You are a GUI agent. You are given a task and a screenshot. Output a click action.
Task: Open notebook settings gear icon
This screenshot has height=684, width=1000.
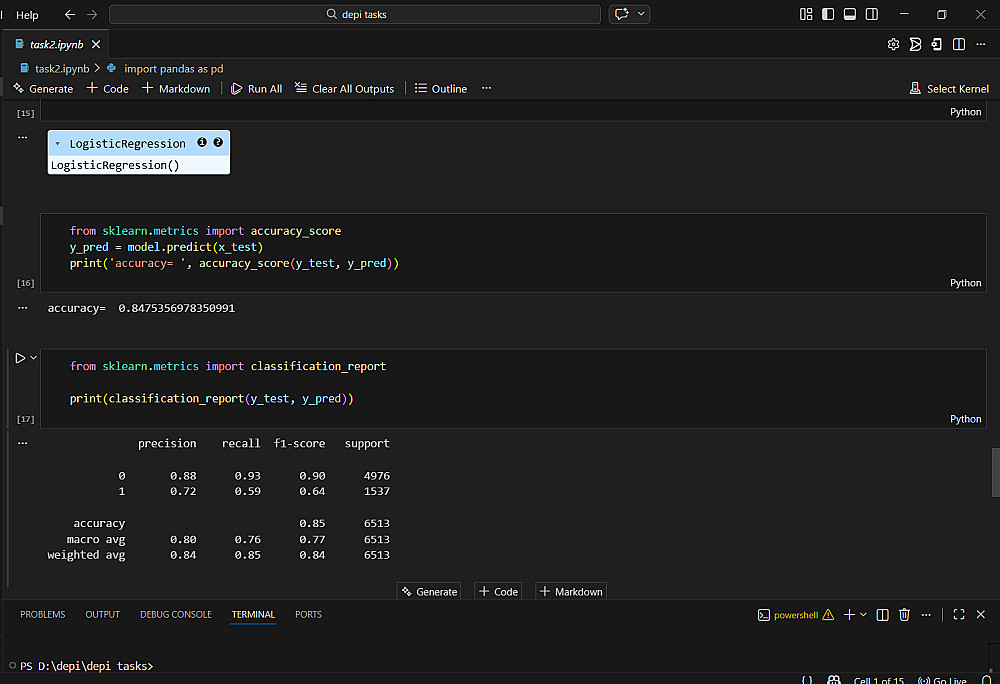[x=893, y=45]
